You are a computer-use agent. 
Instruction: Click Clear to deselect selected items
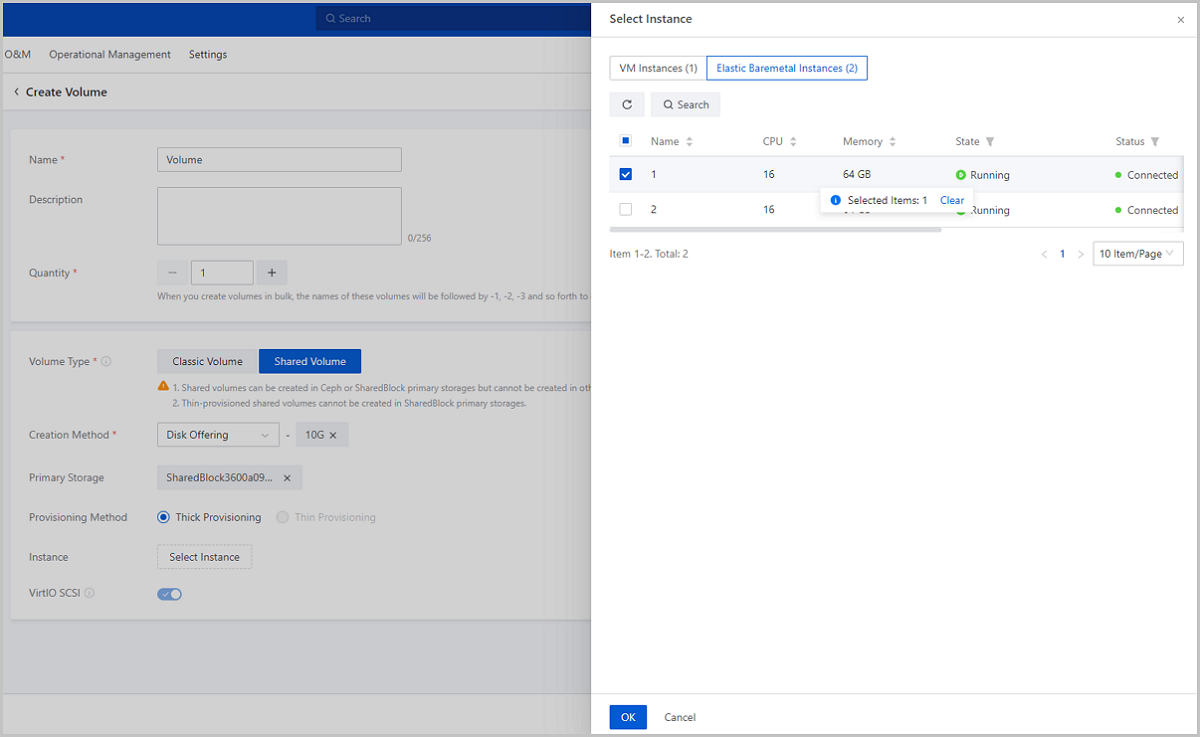952,200
